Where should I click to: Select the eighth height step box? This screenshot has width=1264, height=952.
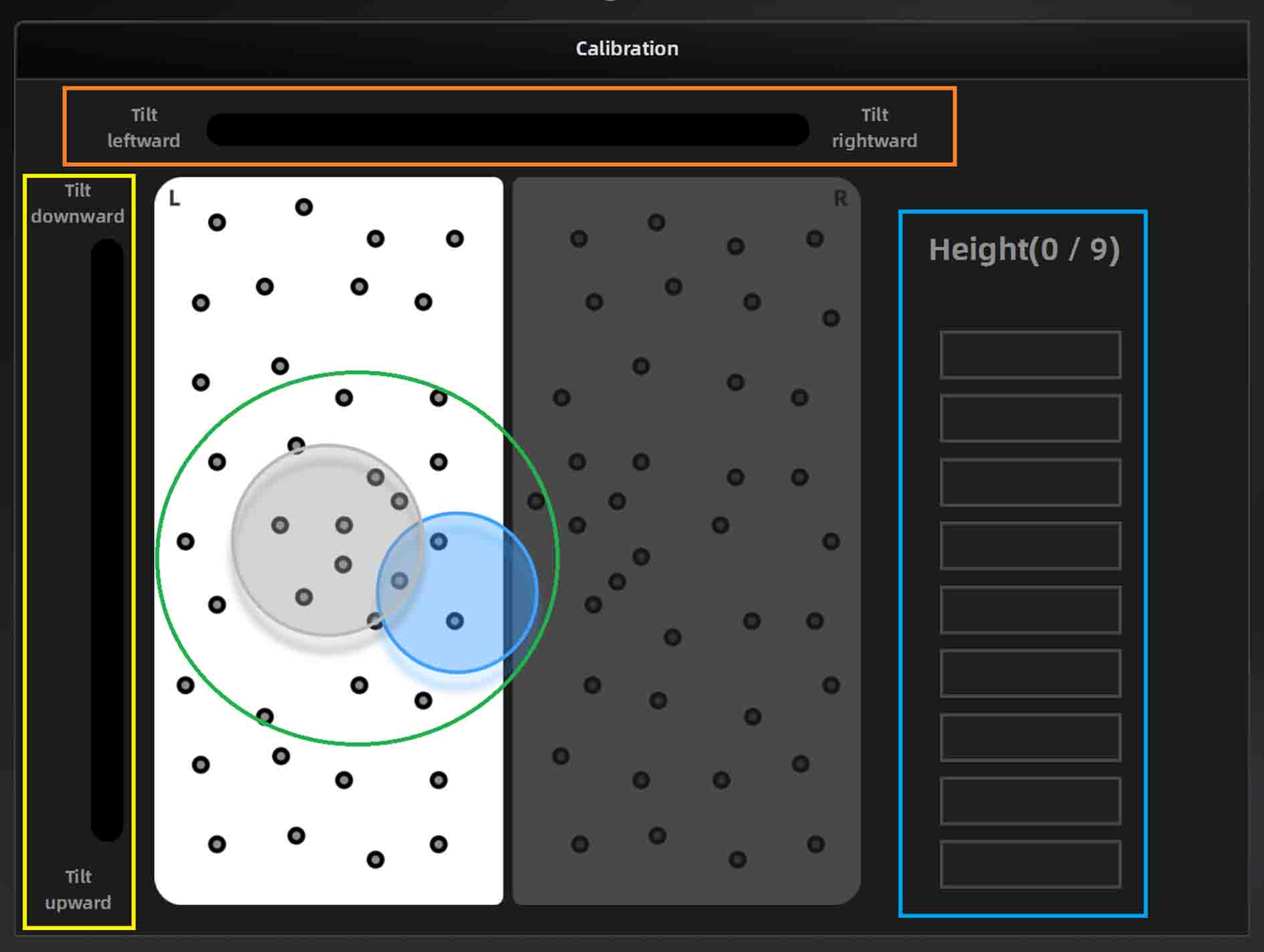tap(1029, 801)
